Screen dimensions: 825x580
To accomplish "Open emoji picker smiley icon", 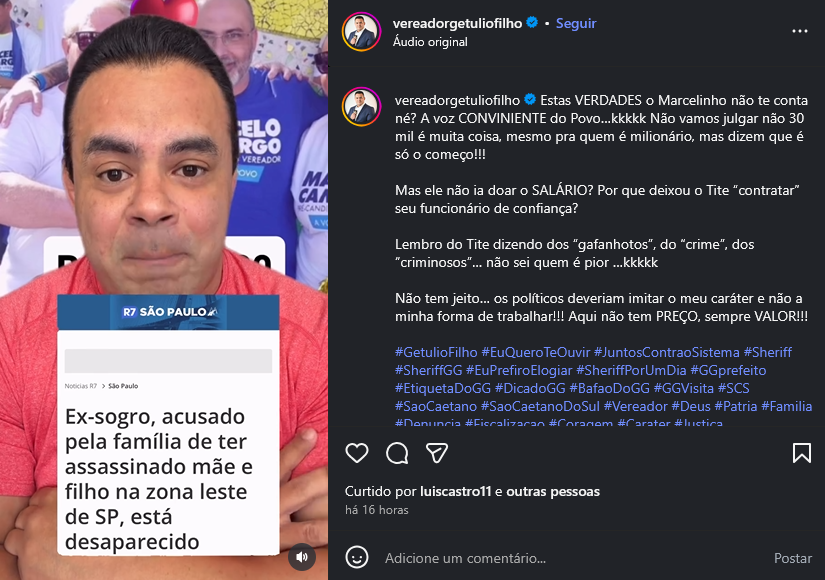I will [357, 557].
